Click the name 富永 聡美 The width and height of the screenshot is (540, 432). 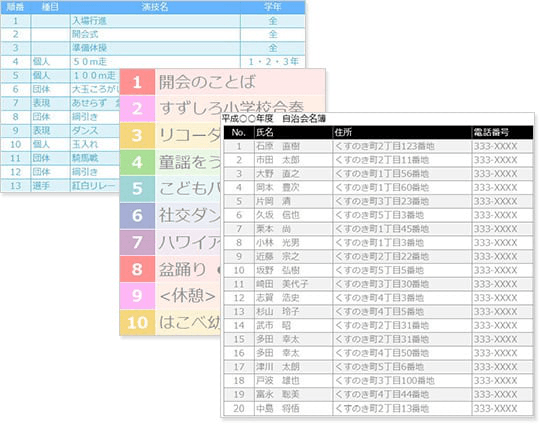click(x=278, y=394)
